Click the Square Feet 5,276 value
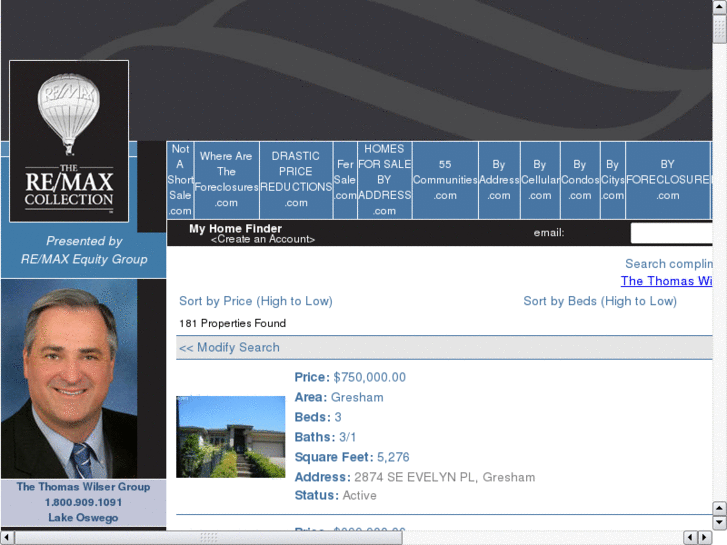The width and height of the screenshot is (727, 545). (x=393, y=457)
